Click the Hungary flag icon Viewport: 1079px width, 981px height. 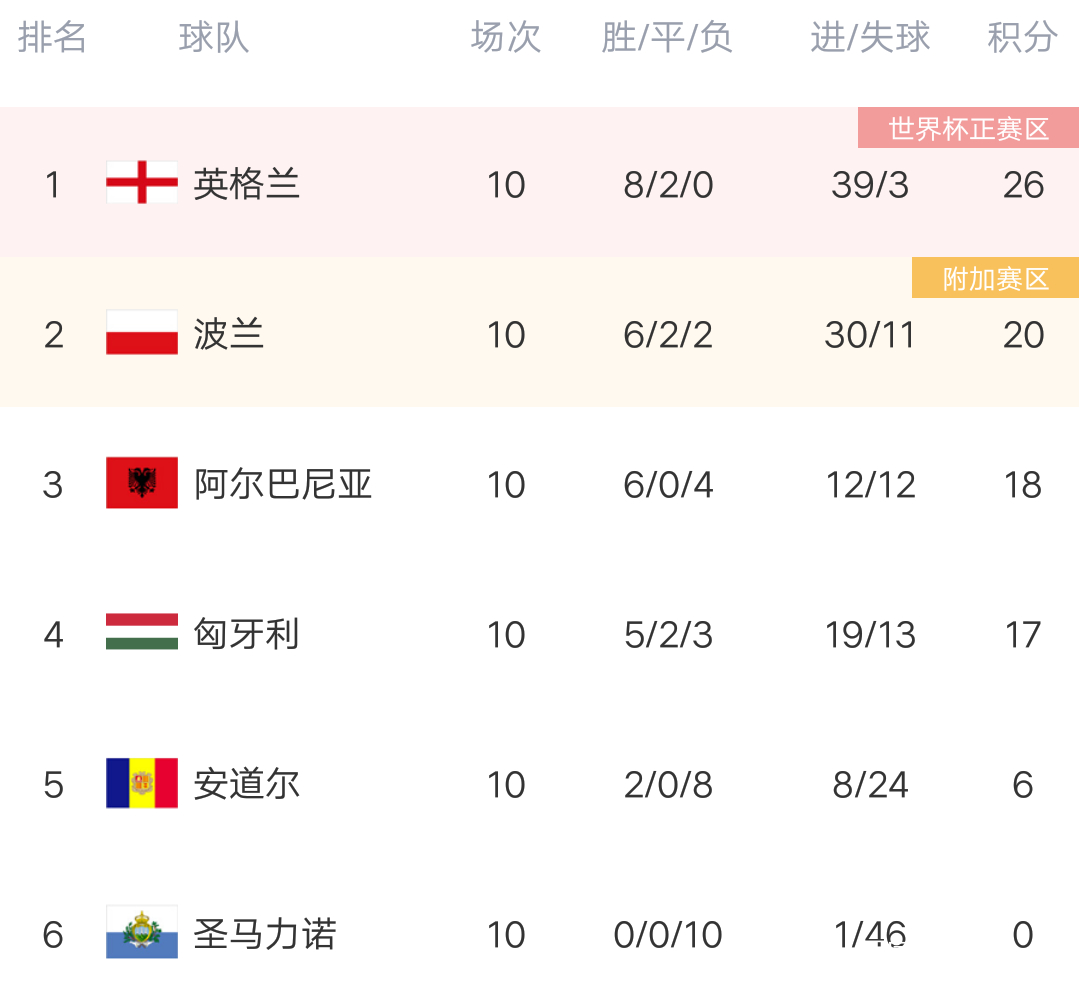pyautogui.click(x=142, y=634)
